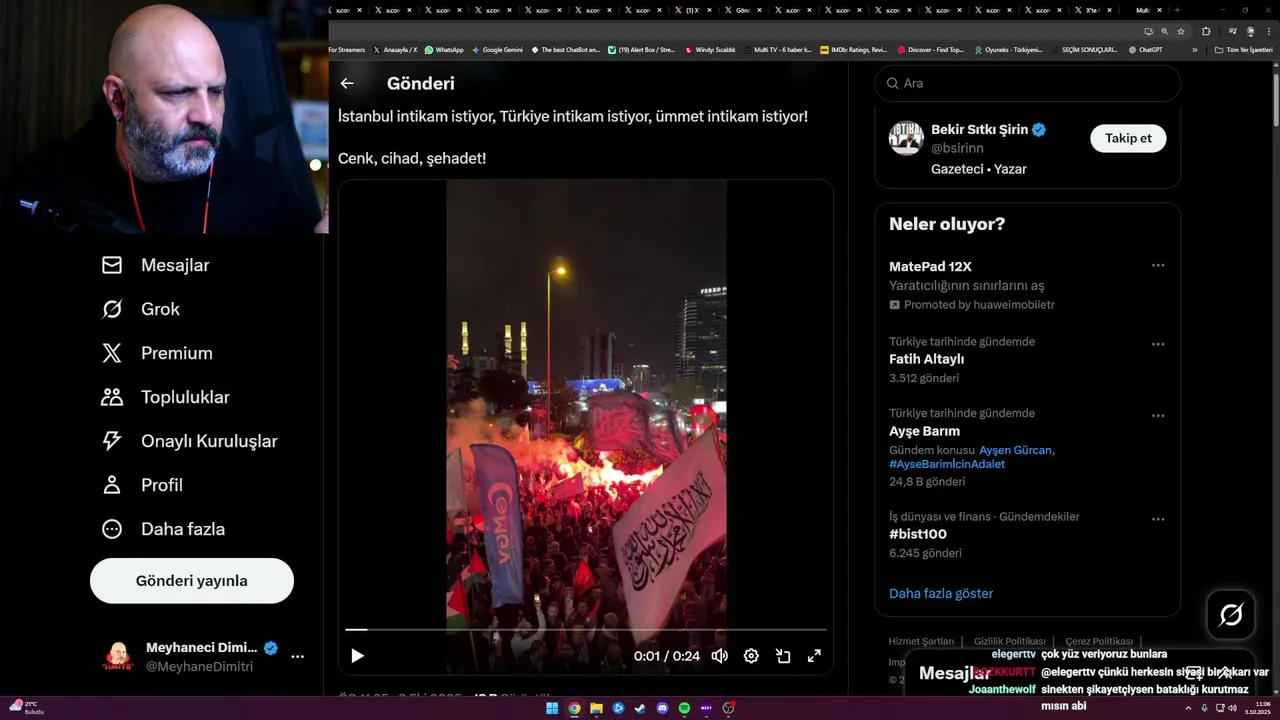This screenshot has height=720, width=1280.
Task: Click Daha fazla göster under trends
Action: pyautogui.click(x=941, y=593)
